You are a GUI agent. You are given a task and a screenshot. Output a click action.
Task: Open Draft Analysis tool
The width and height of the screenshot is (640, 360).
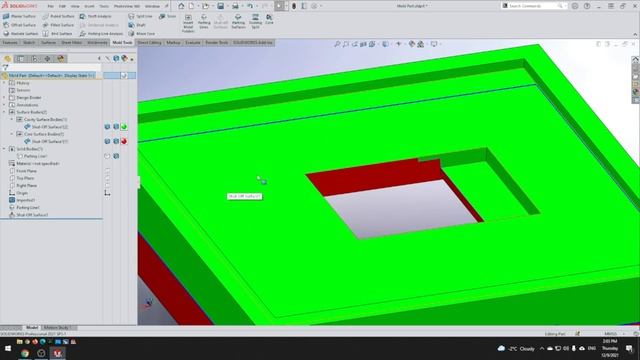(96, 16)
